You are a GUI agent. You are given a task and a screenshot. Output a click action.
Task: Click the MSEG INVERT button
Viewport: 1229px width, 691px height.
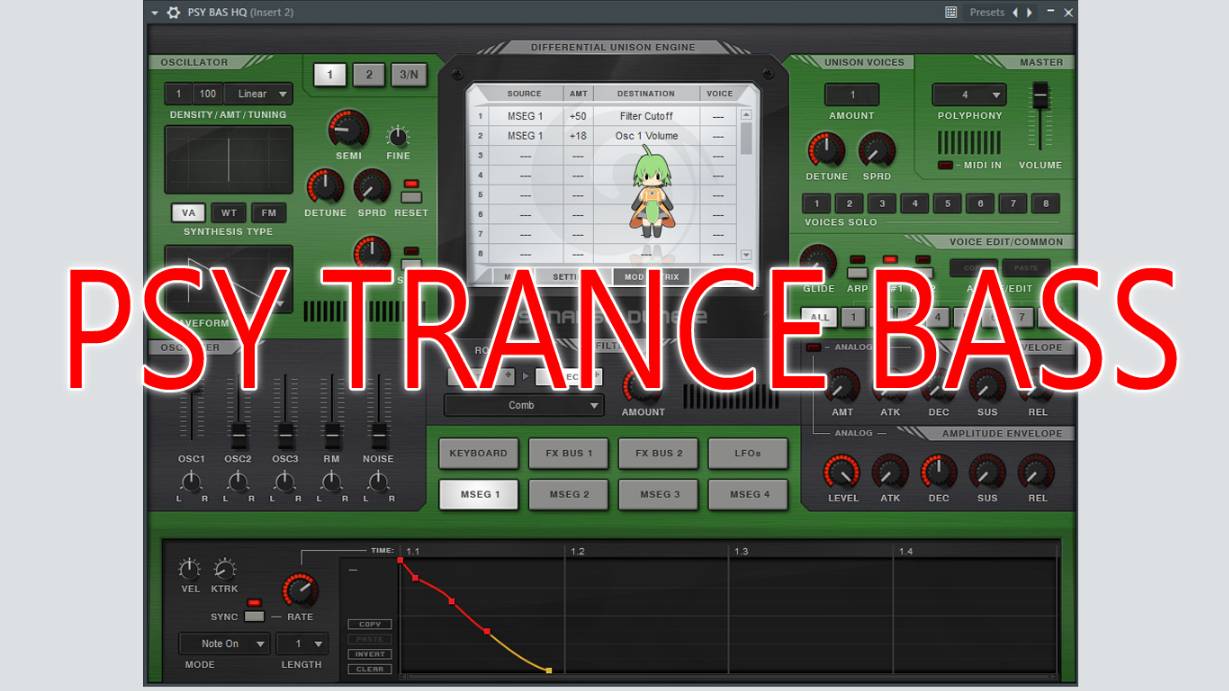tap(370, 654)
